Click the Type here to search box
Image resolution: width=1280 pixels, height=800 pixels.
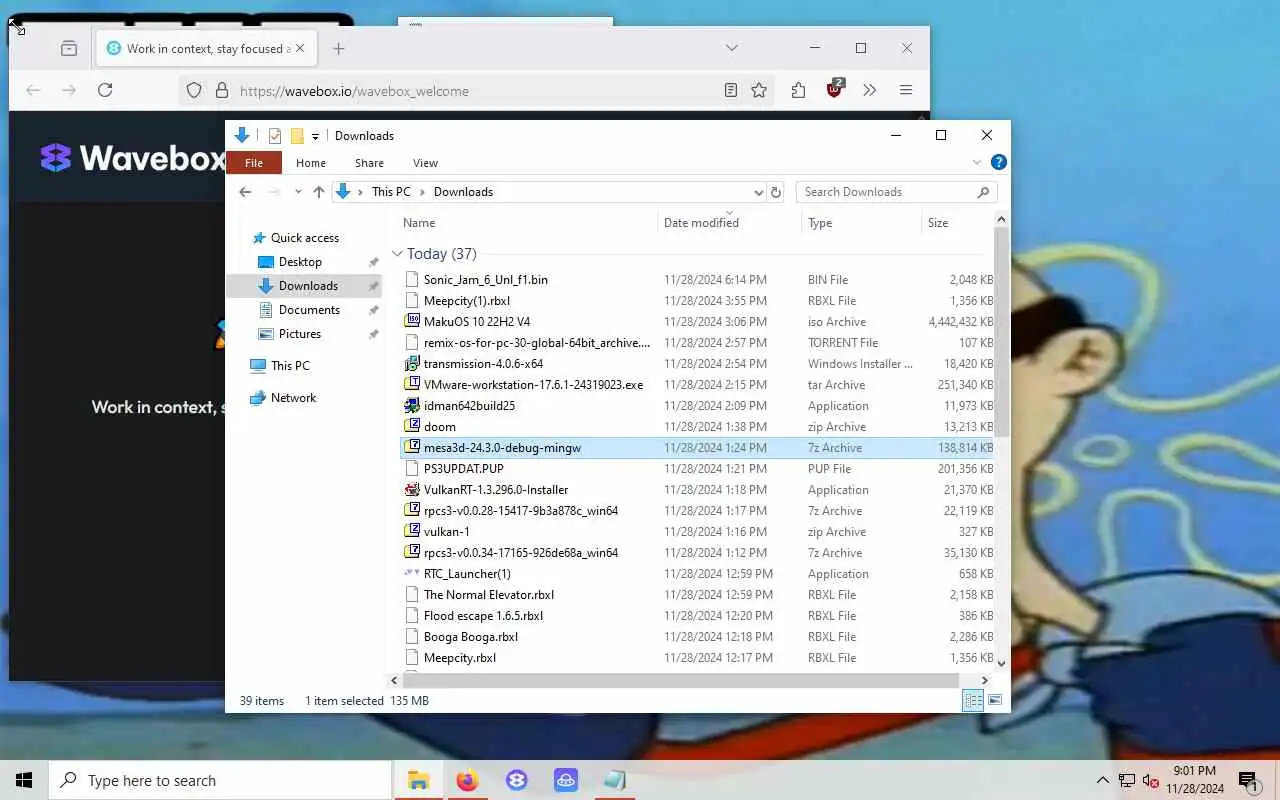[220, 780]
